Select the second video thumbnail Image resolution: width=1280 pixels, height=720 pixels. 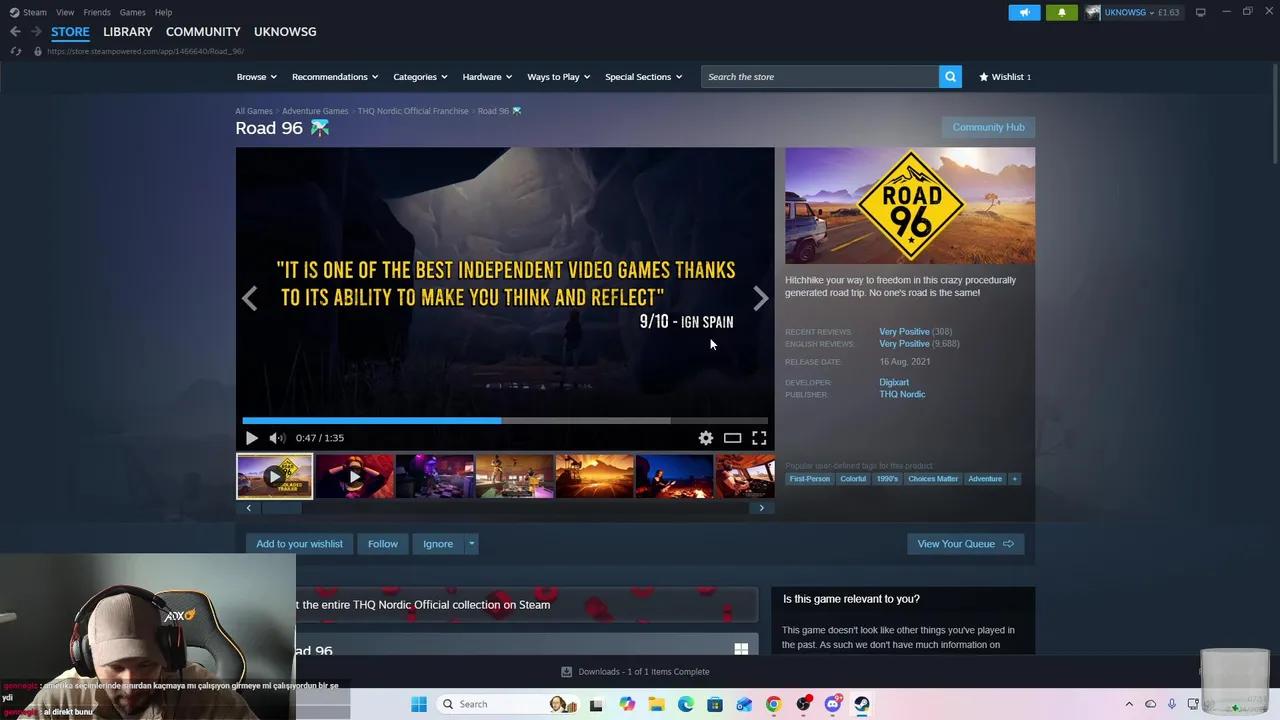click(x=354, y=476)
